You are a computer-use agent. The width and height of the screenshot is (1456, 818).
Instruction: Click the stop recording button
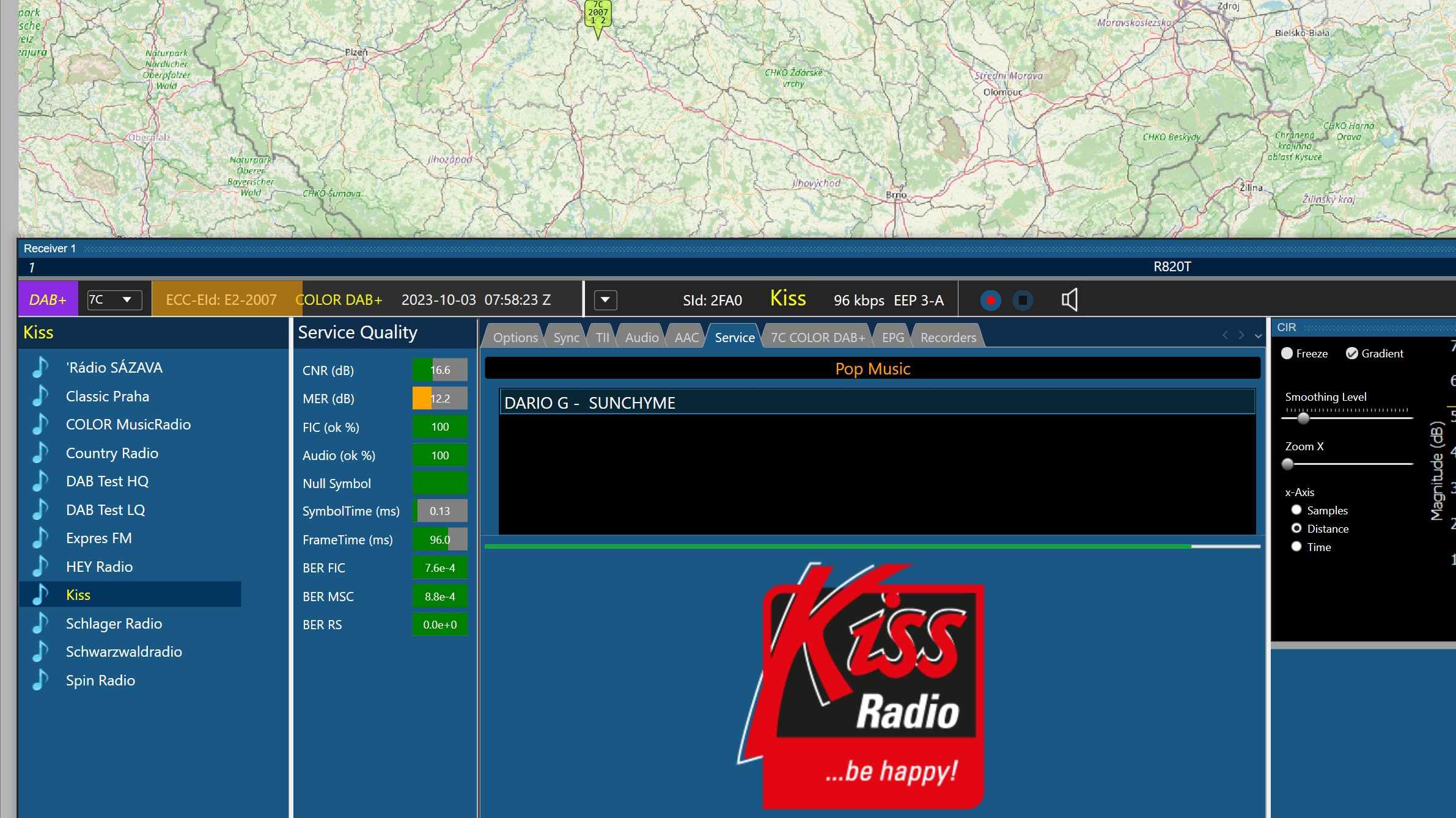tap(1023, 300)
